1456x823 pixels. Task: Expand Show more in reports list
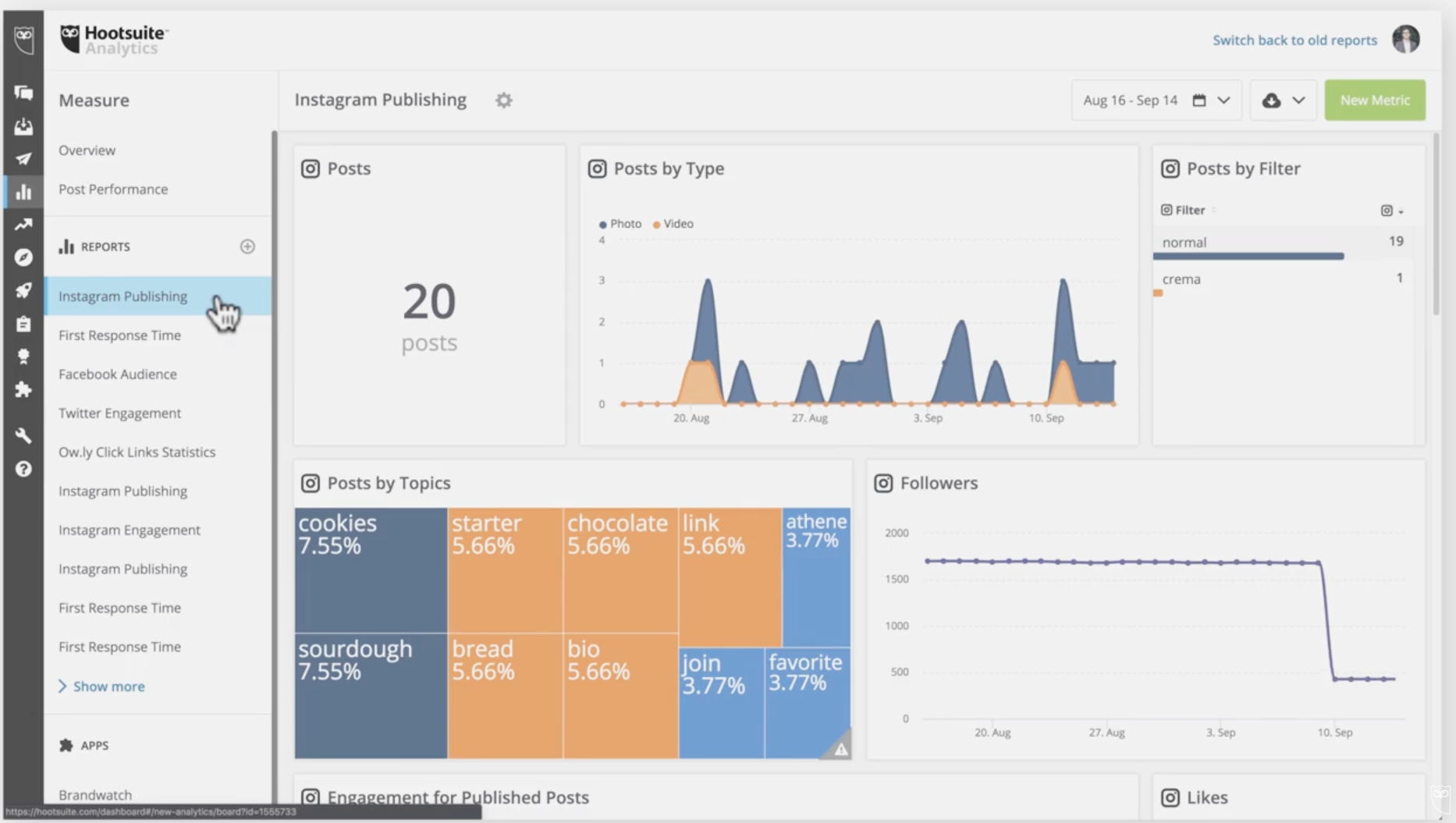108,686
